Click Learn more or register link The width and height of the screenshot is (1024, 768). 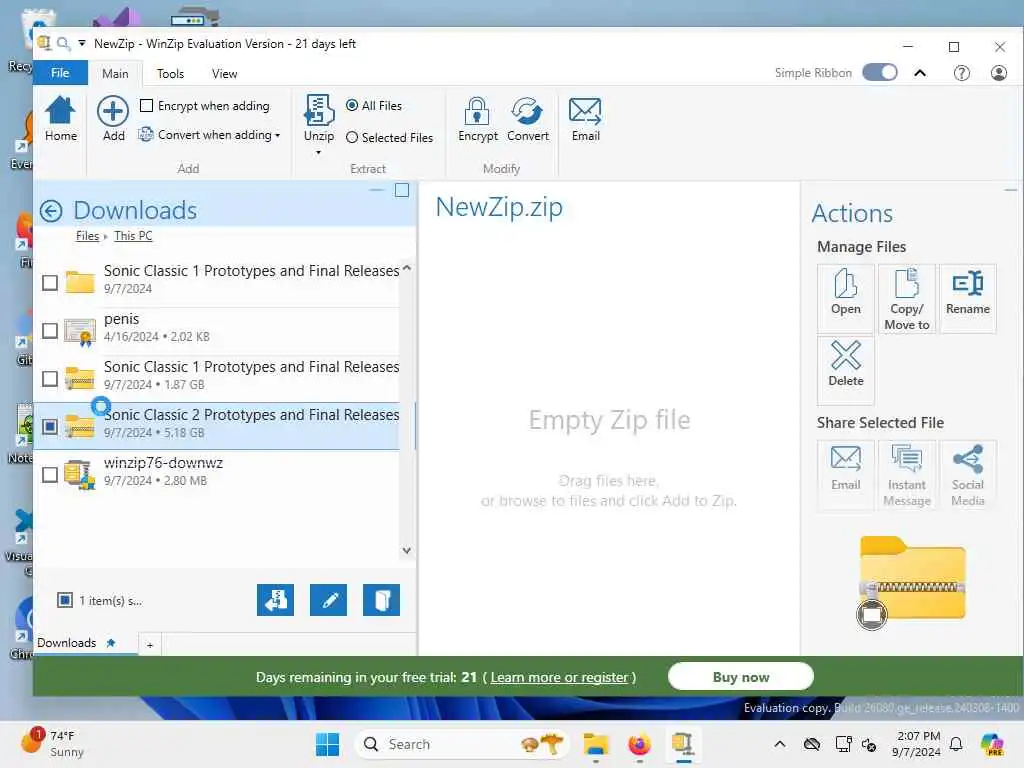[x=559, y=677]
